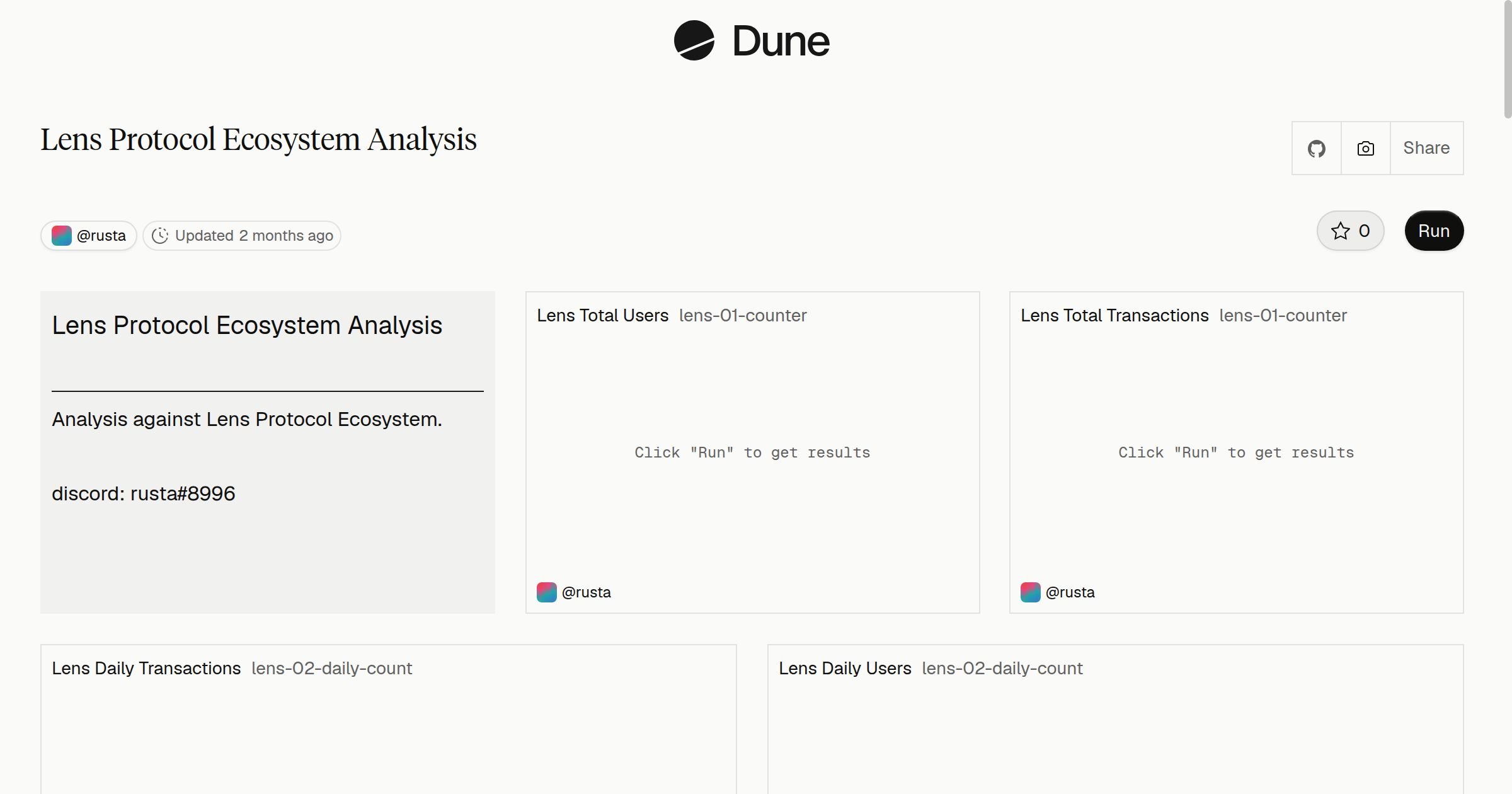
Task: Click the rusta avatar in the author chip
Action: click(x=62, y=236)
